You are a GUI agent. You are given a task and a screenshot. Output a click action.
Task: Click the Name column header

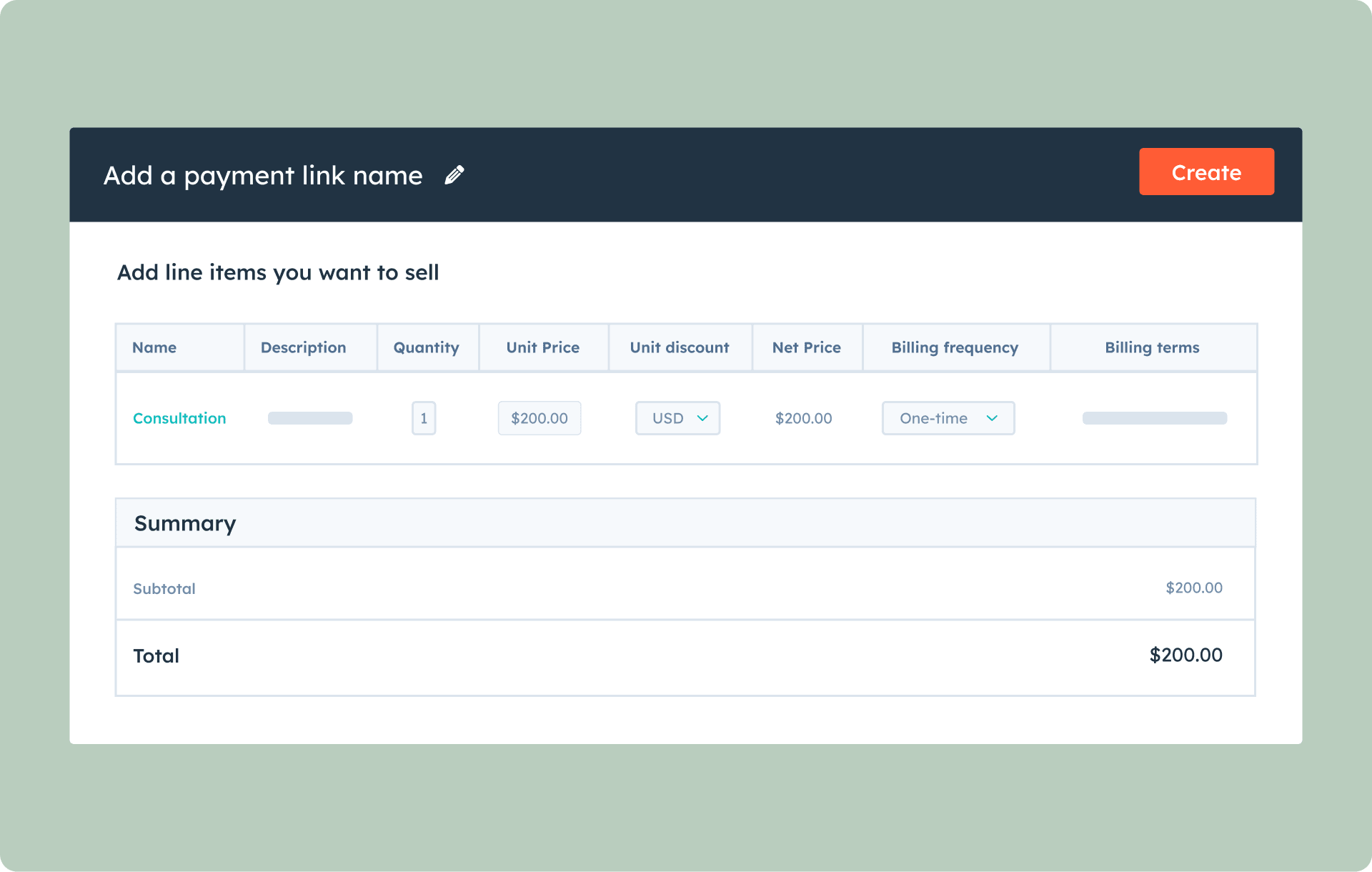tap(154, 347)
